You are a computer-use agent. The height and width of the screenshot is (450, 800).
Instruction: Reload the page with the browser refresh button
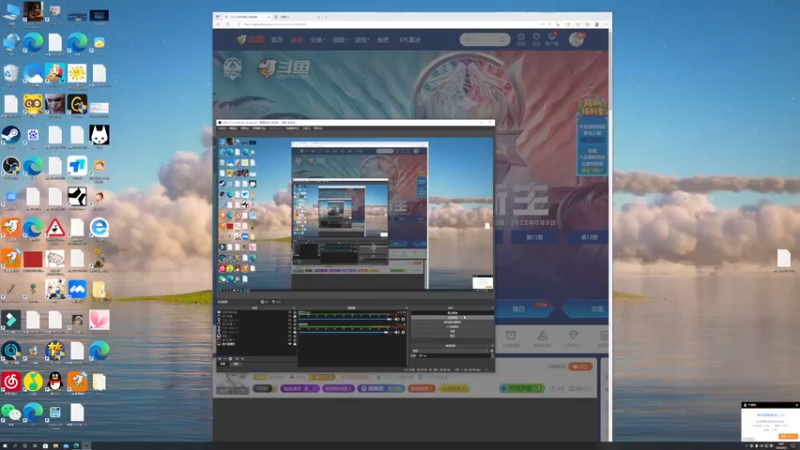(228, 24)
